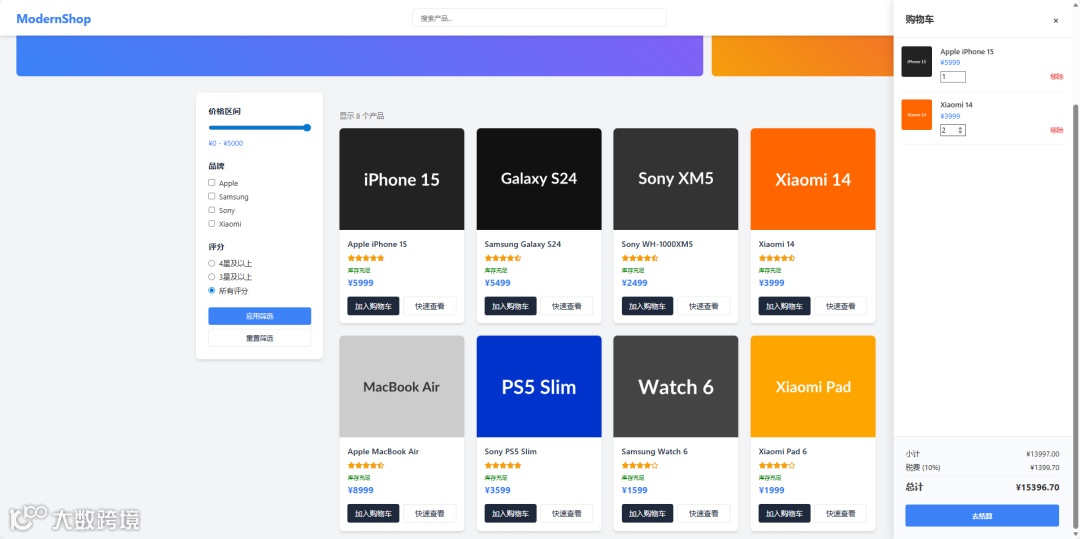
Task: Select the 所有评分 radio option
Action: (211, 290)
